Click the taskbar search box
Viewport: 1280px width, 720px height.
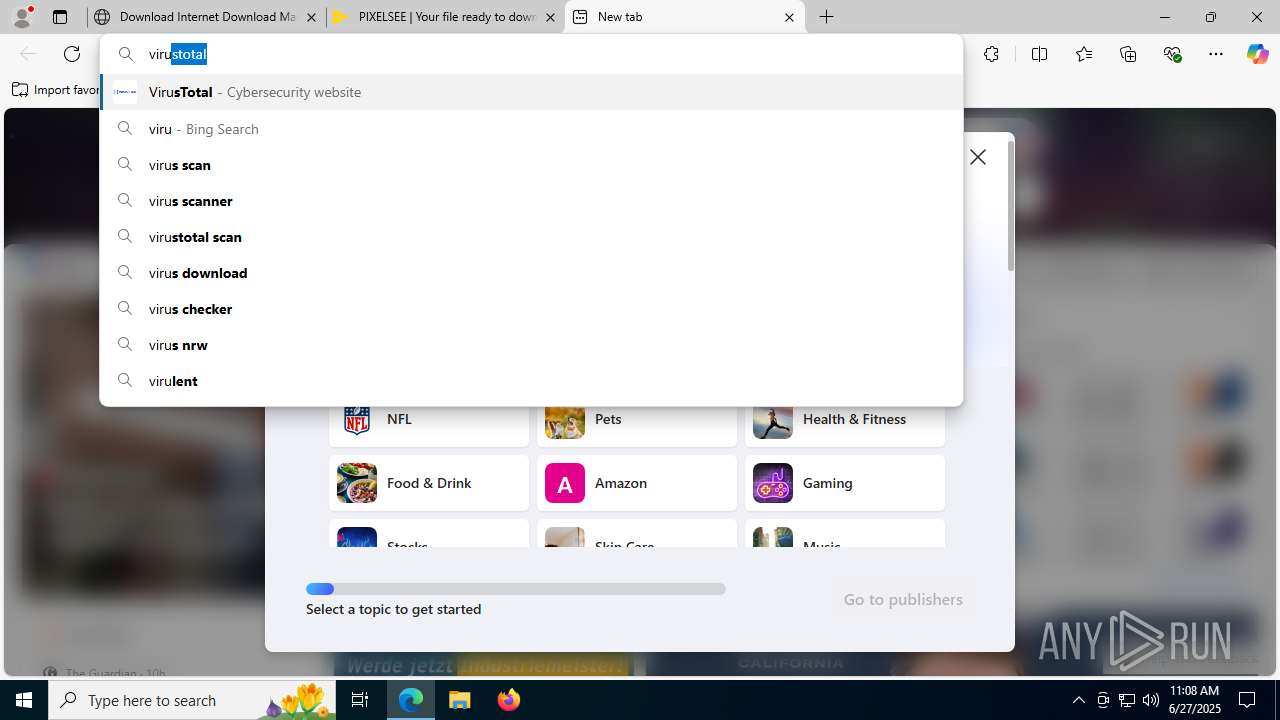pos(193,700)
